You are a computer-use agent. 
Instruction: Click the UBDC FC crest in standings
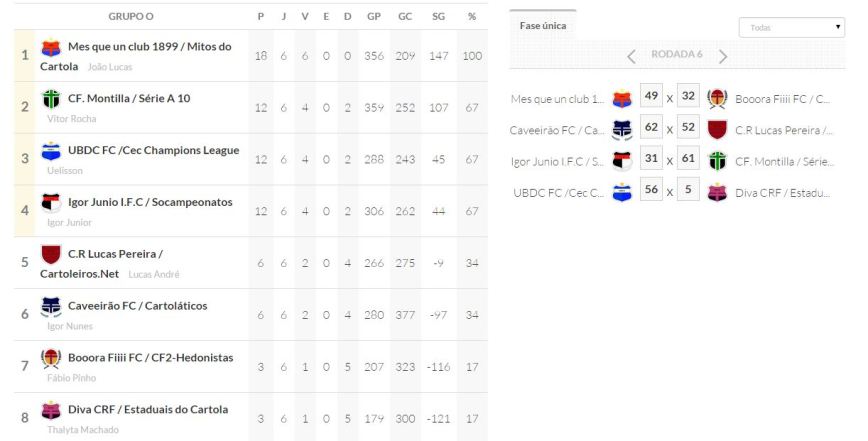tap(51, 151)
